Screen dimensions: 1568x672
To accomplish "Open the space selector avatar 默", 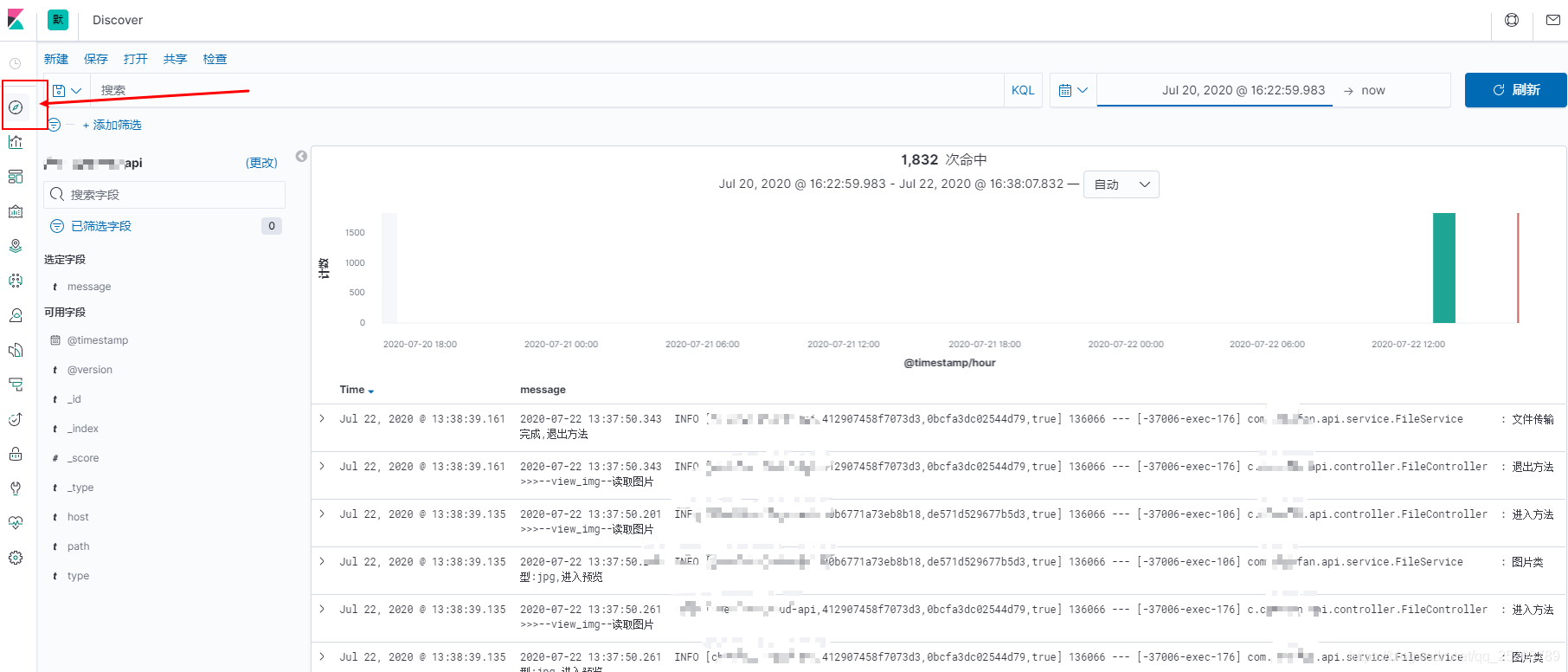I will coord(58,20).
